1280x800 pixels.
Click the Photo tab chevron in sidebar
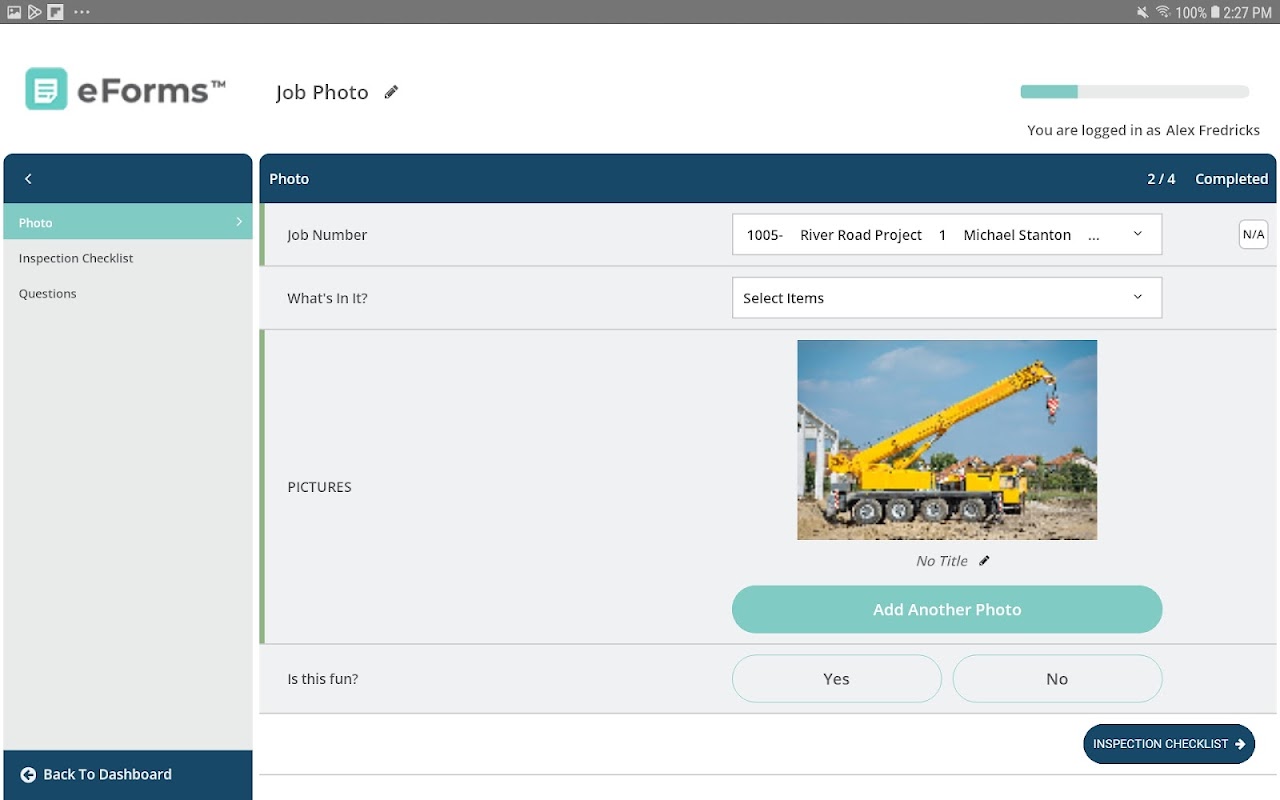coord(239,222)
